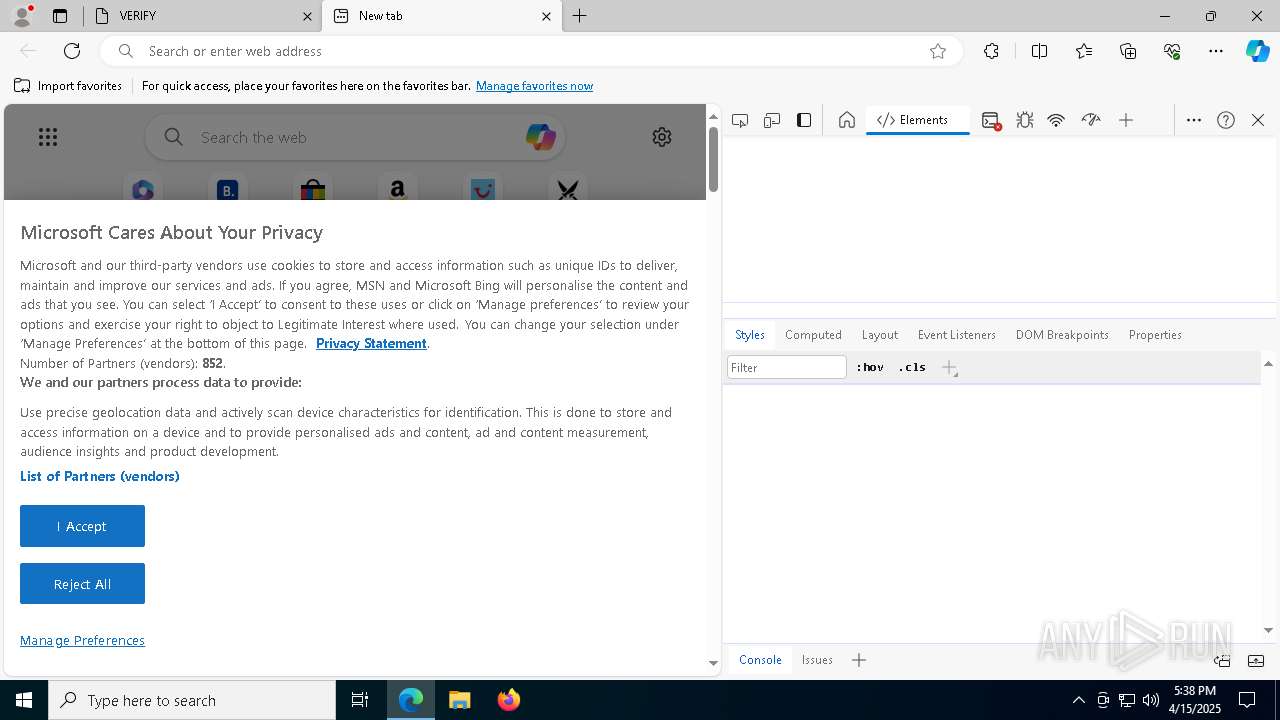
Task: Open the profile avatar icon
Action: click(x=22, y=16)
